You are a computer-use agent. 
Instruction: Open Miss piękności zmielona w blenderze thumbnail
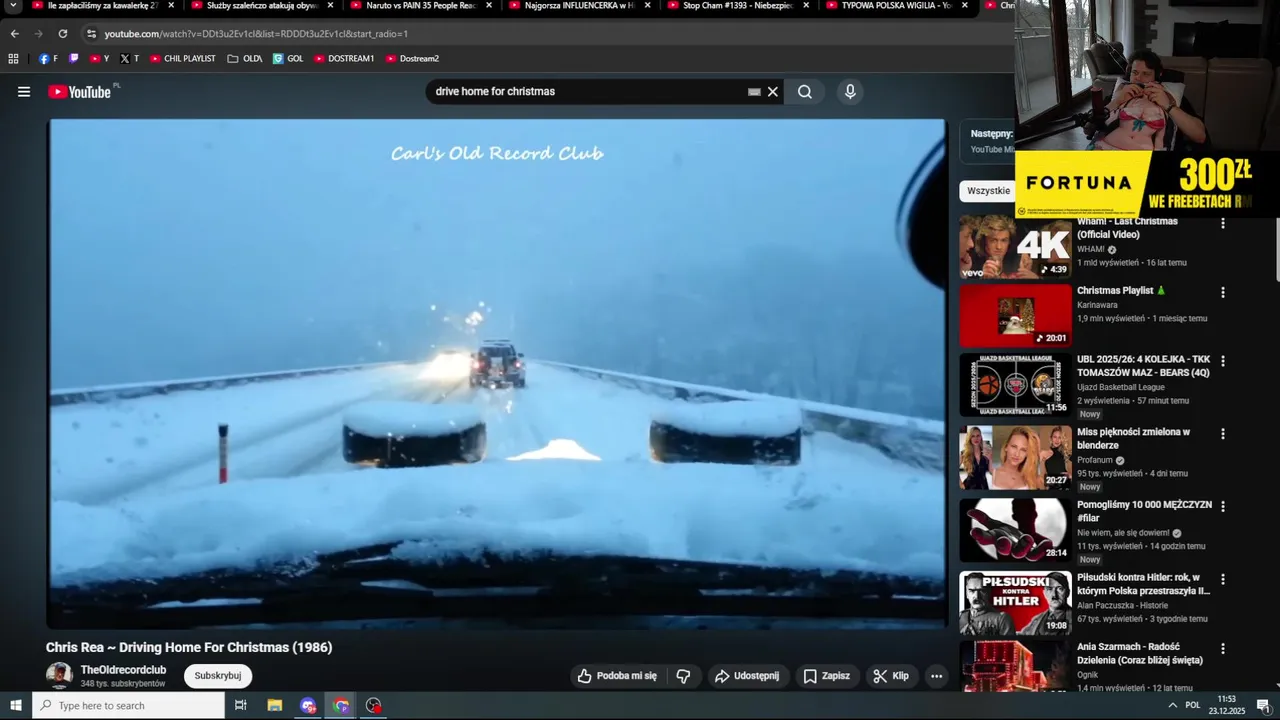pos(1015,458)
